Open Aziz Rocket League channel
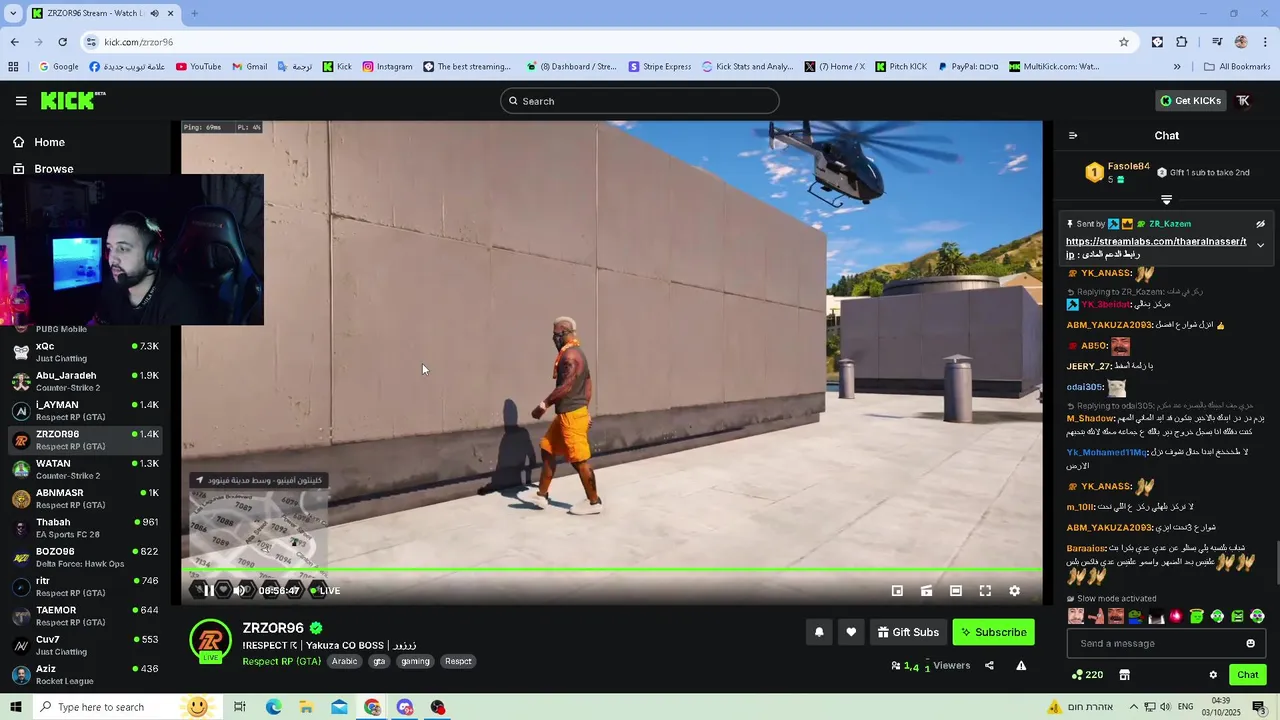1280x720 pixels. coord(86,674)
